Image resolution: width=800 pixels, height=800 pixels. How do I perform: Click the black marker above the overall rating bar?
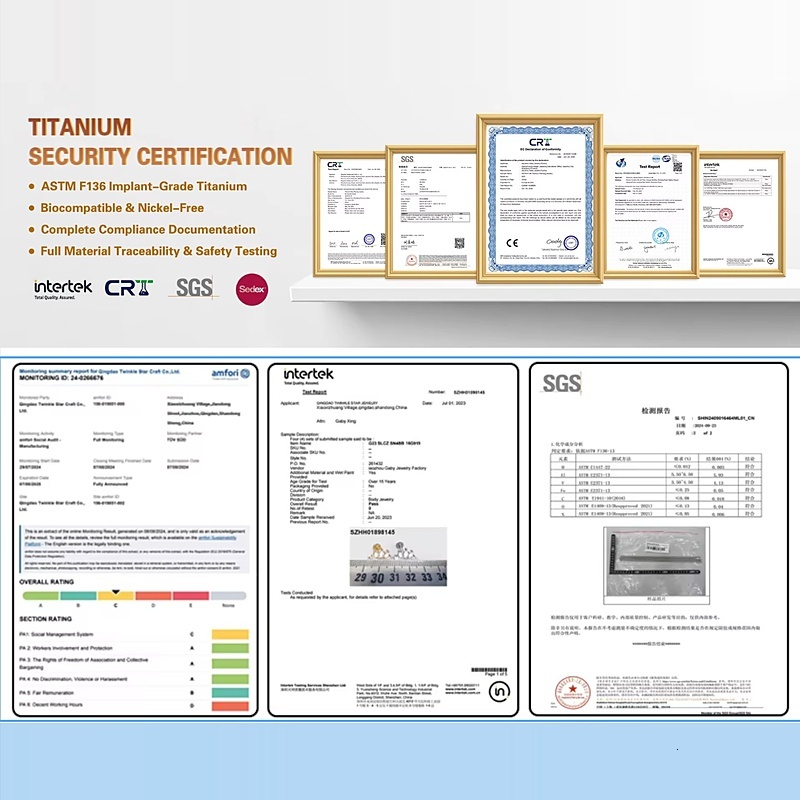tap(116, 592)
